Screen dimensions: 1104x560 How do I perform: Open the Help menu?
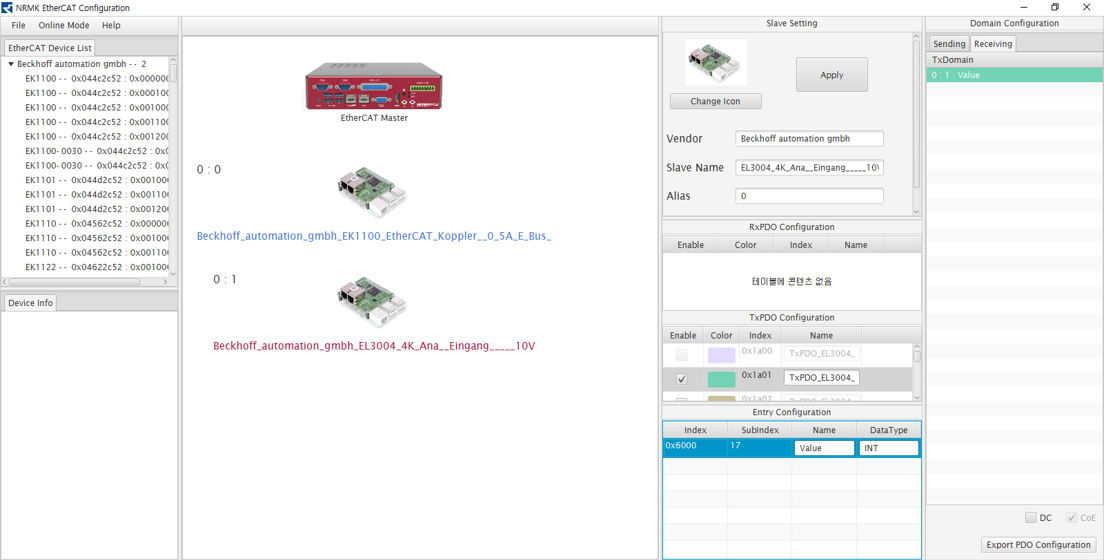(111, 25)
